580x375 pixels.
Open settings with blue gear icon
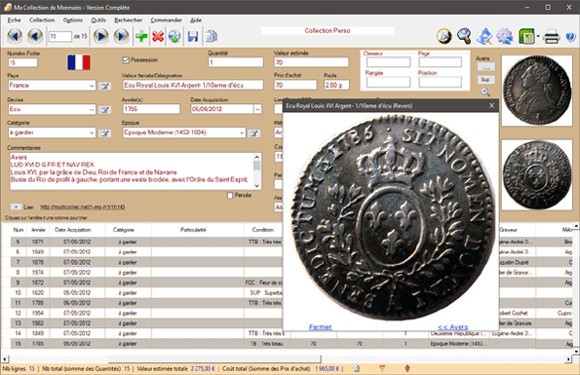pos(505,36)
